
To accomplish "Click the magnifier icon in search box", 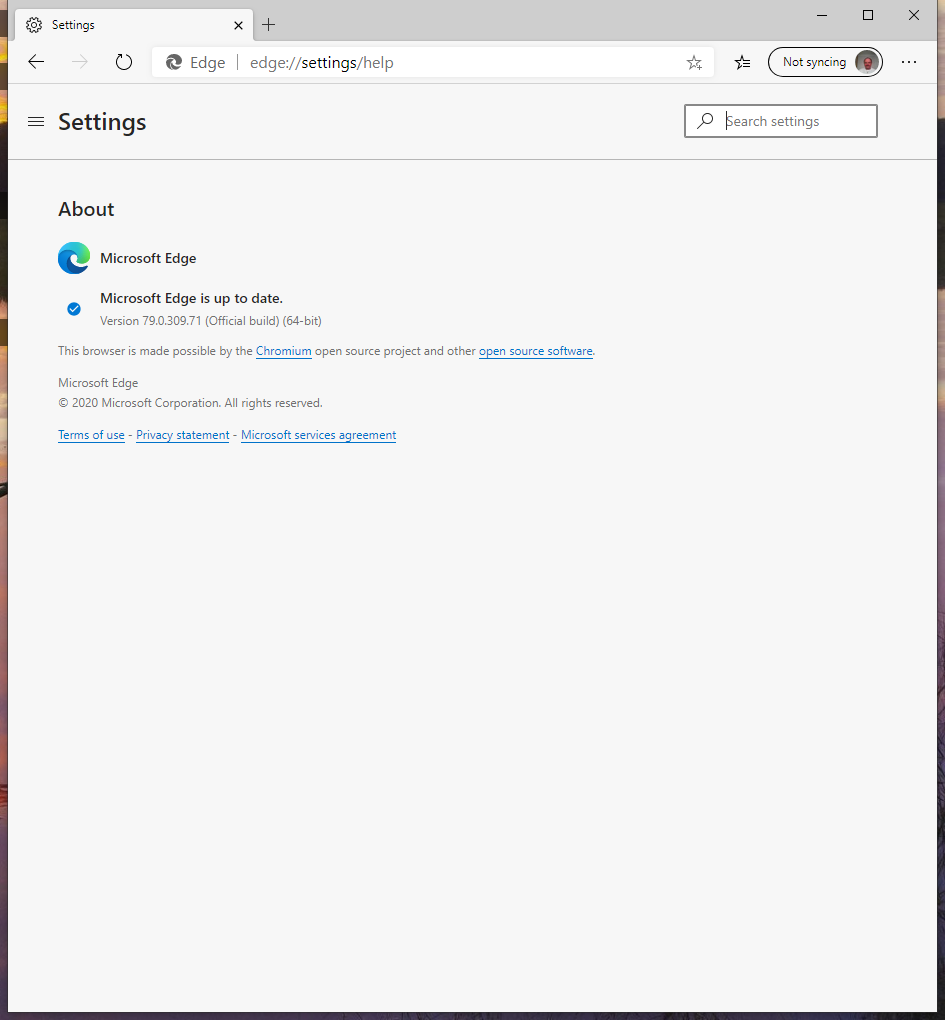I will [705, 121].
